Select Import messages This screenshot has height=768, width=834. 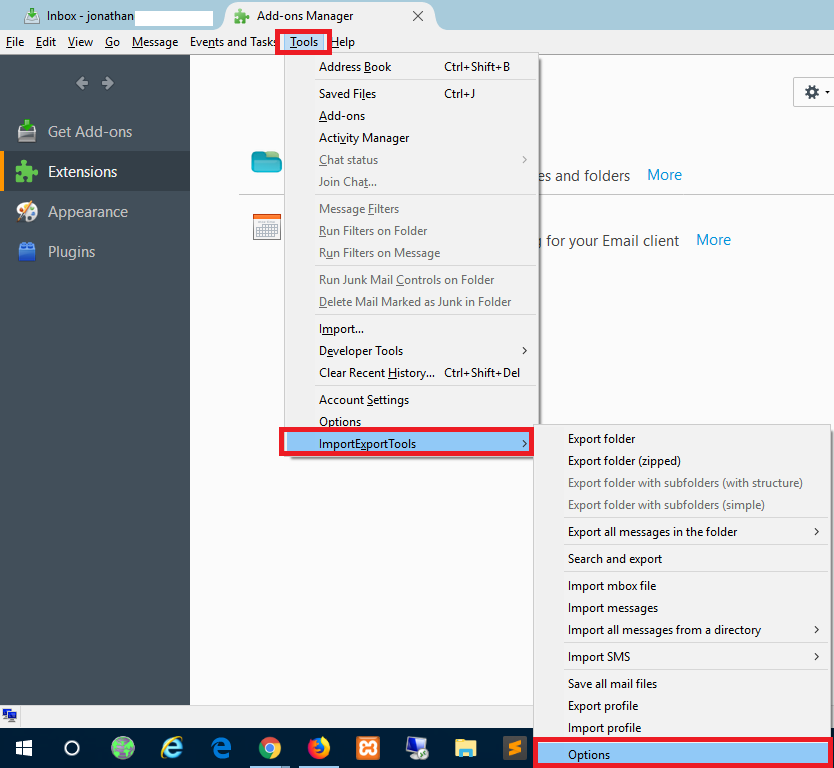click(682, 607)
